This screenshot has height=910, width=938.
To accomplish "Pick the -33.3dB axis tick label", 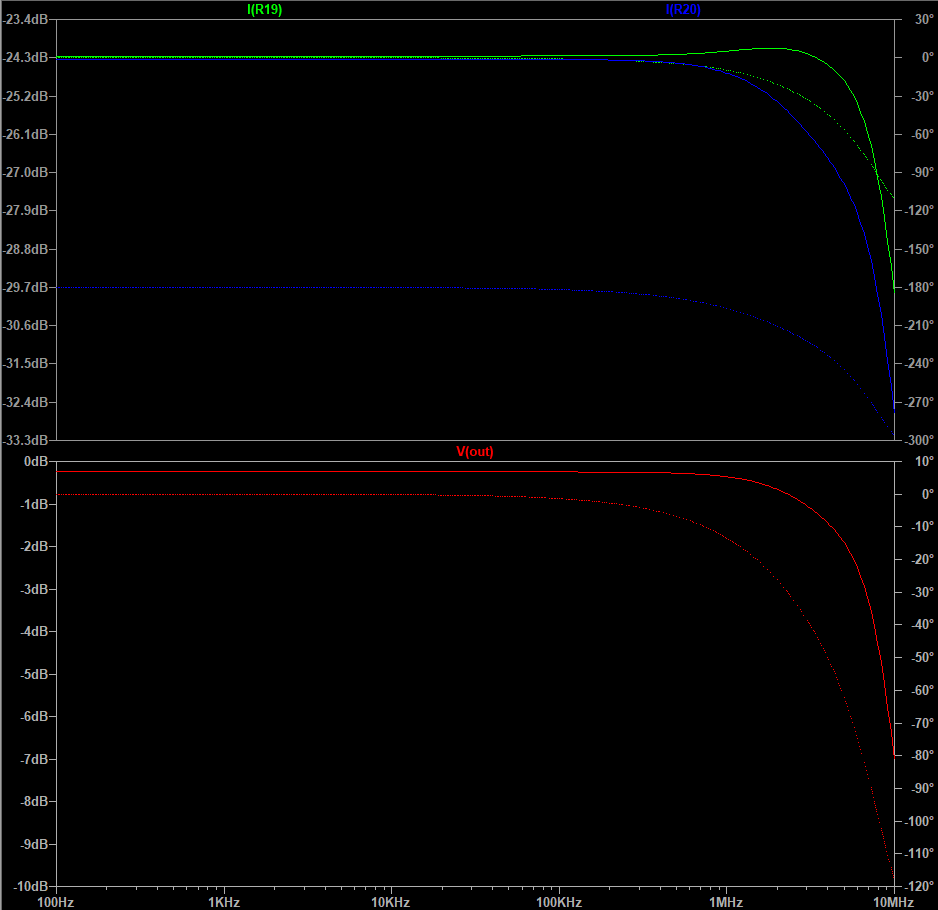I will (x=25, y=440).
